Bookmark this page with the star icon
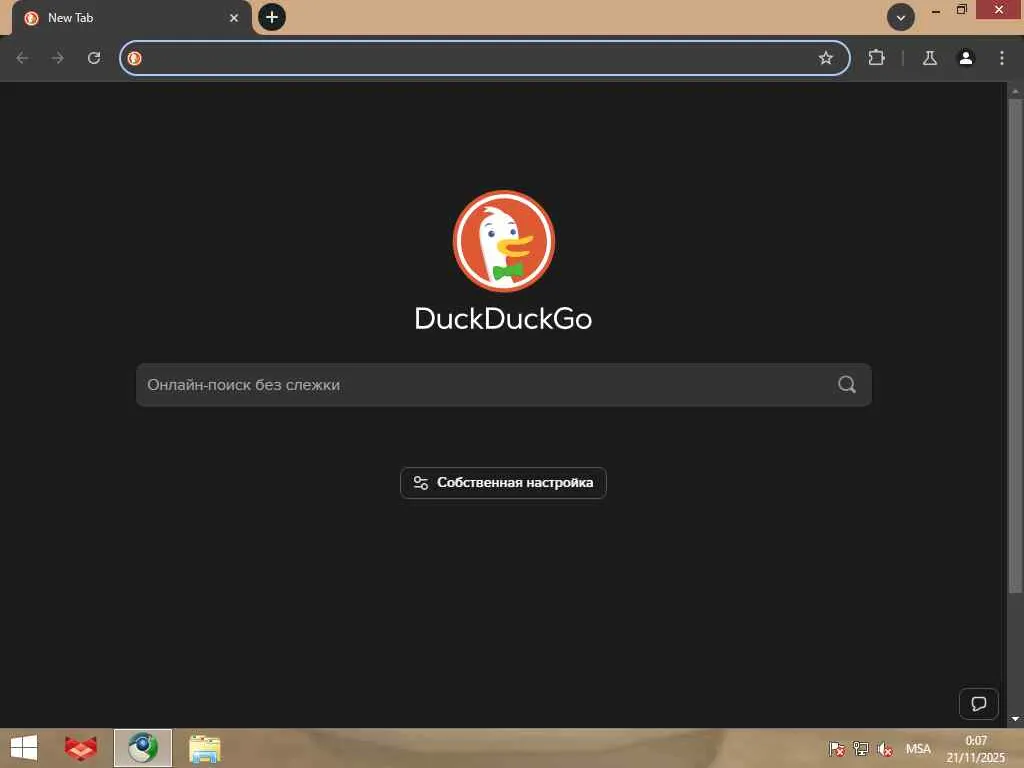The image size is (1024, 768). click(x=825, y=58)
